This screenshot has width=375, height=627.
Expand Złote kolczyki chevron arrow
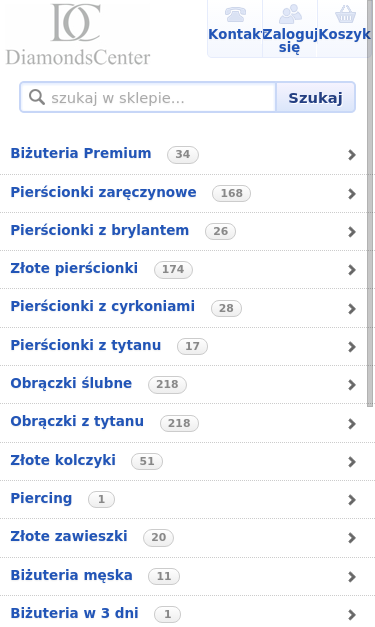click(352, 462)
